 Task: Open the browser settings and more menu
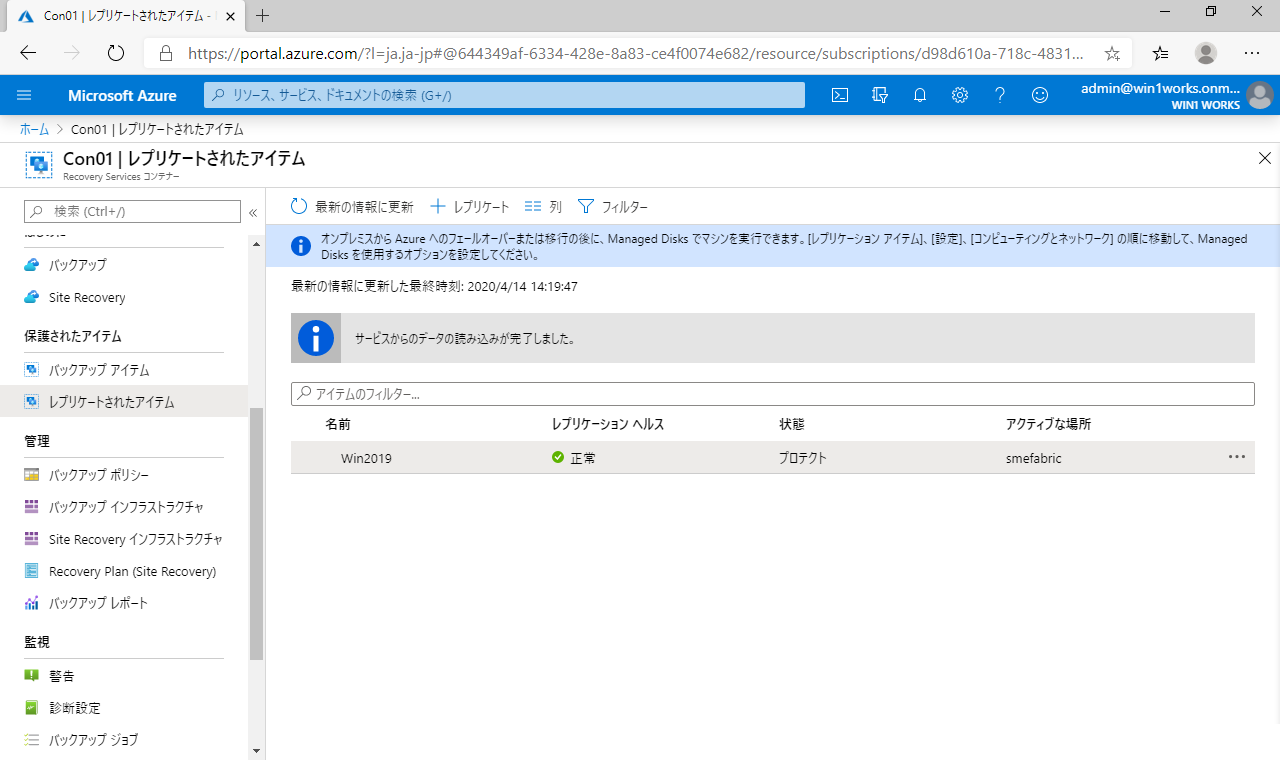click(1252, 53)
